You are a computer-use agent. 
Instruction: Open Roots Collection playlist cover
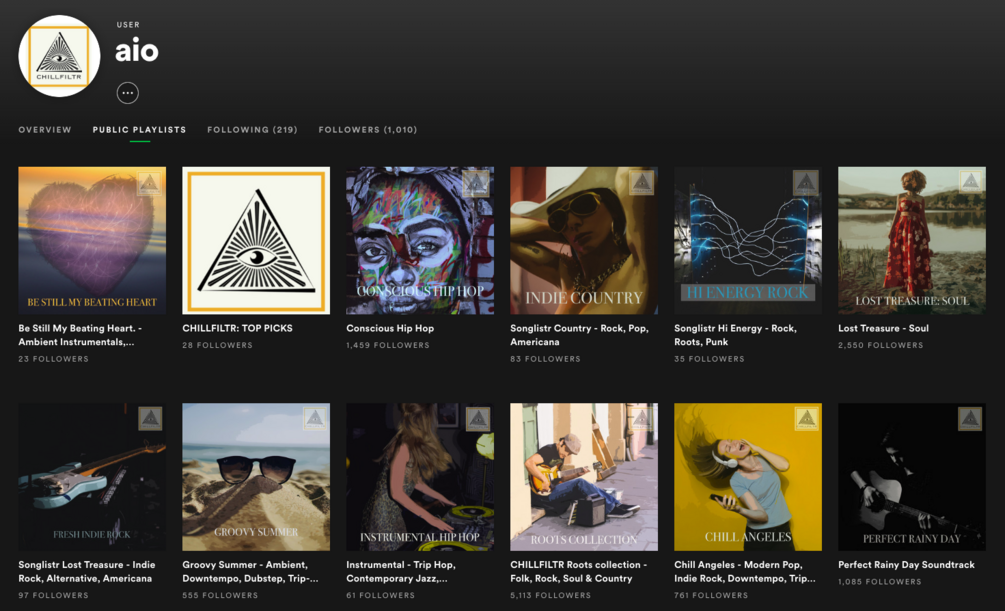pos(584,477)
